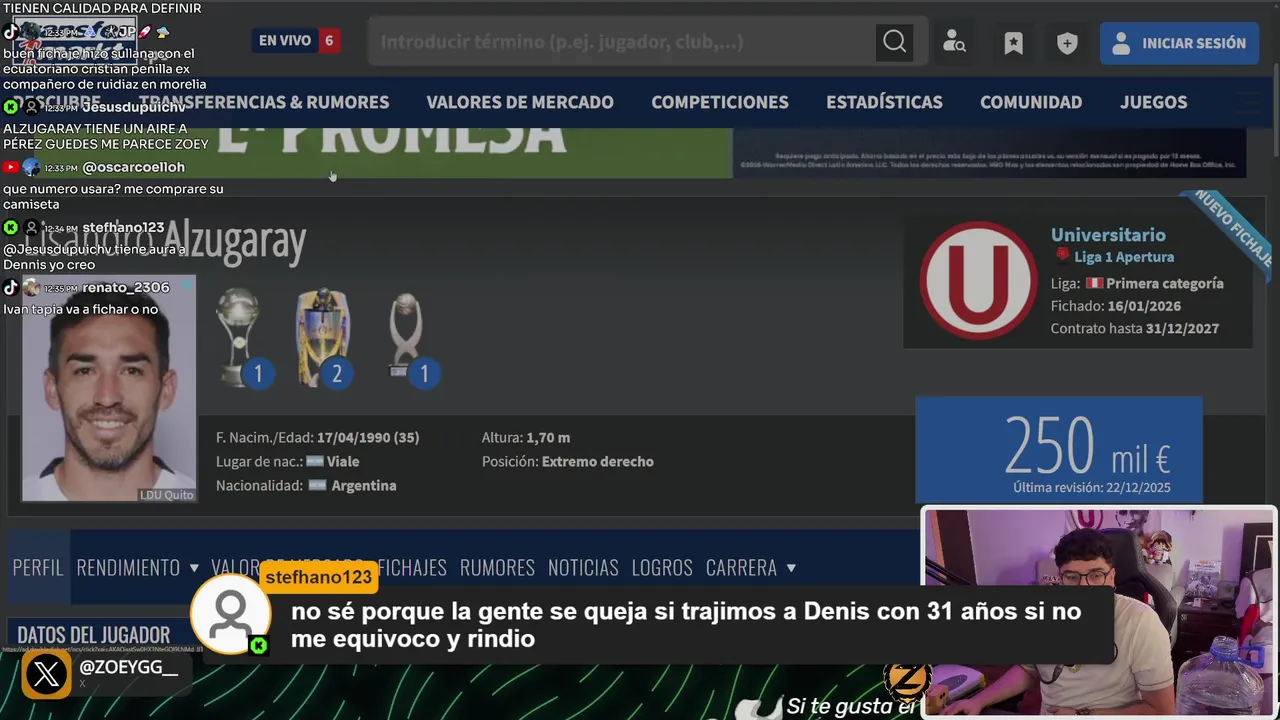Click the Argentina nationality text
The height and width of the screenshot is (720, 1280).
pos(364,485)
